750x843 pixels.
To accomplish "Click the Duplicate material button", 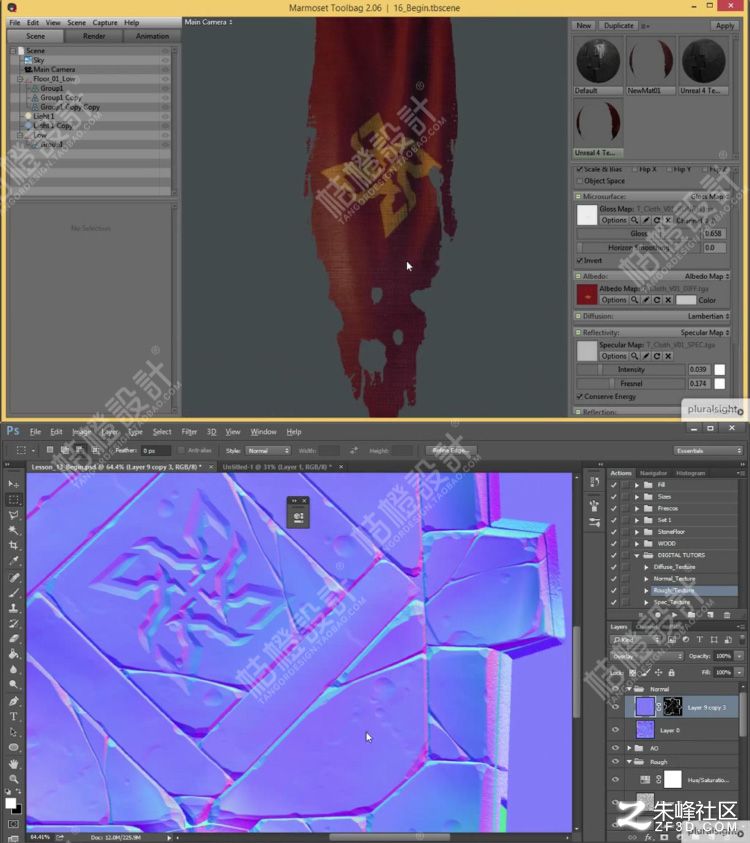I will 618,25.
